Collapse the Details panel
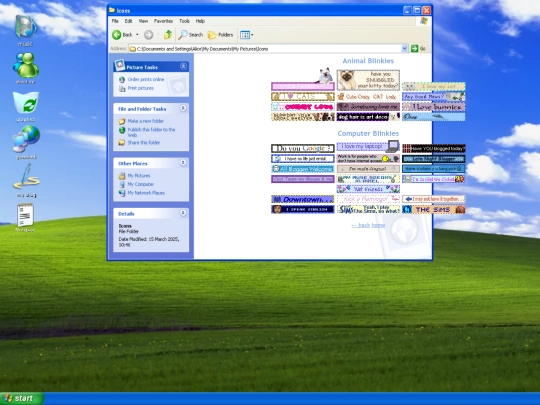 183,213
